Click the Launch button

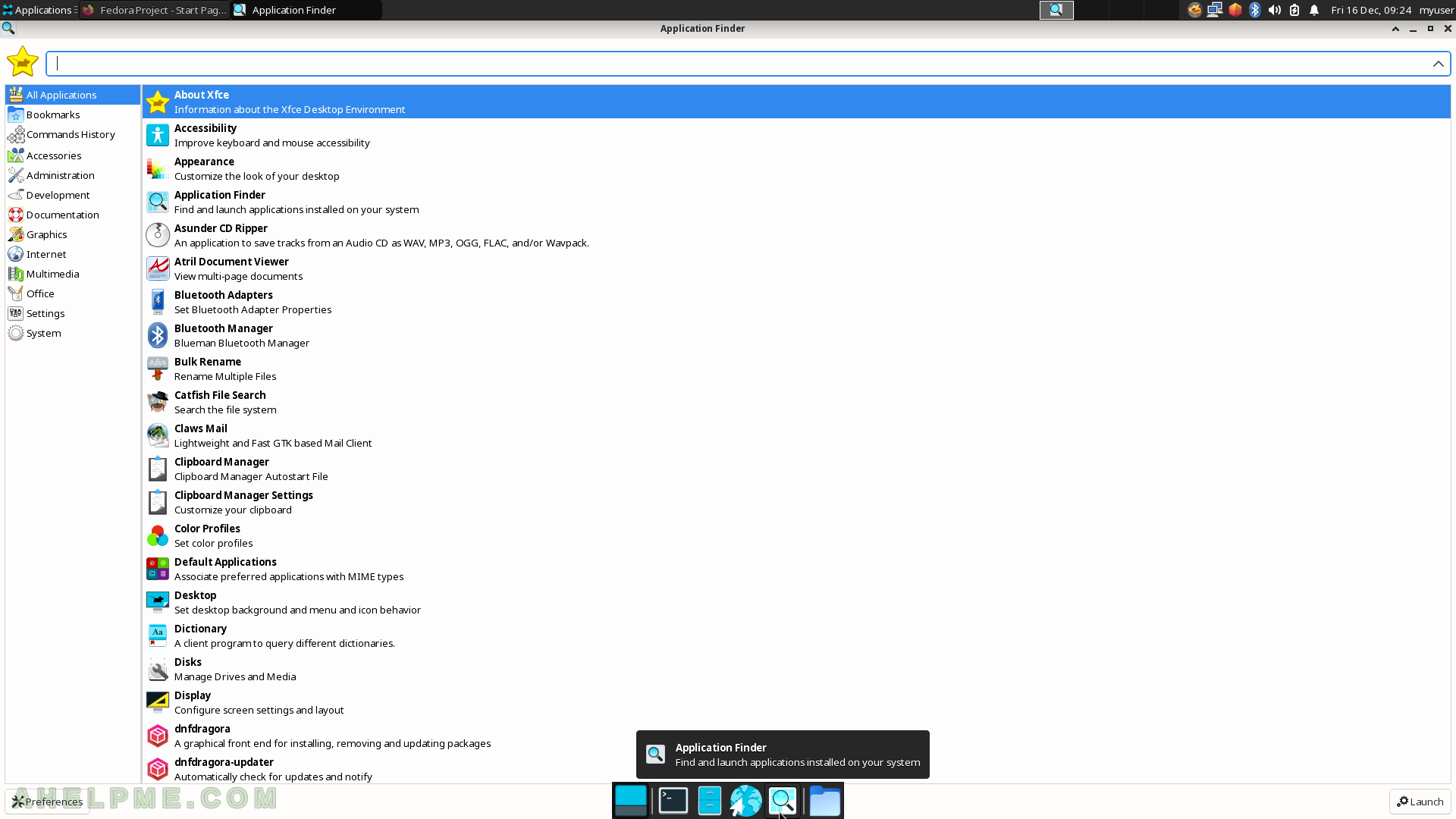click(1420, 802)
